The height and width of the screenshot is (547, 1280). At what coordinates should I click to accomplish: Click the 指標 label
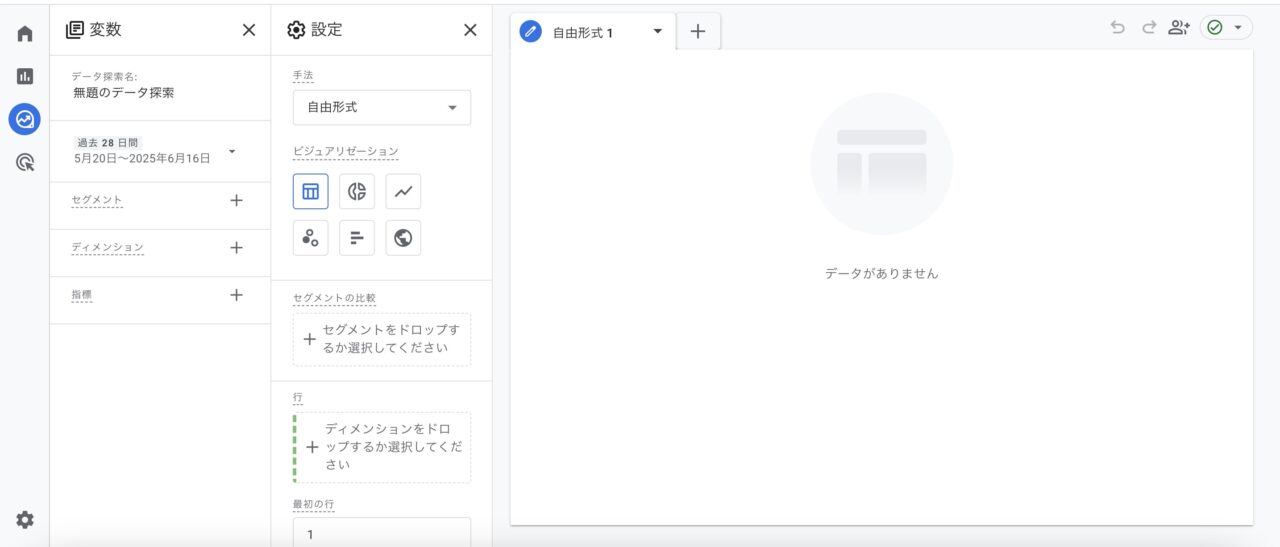pos(82,295)
